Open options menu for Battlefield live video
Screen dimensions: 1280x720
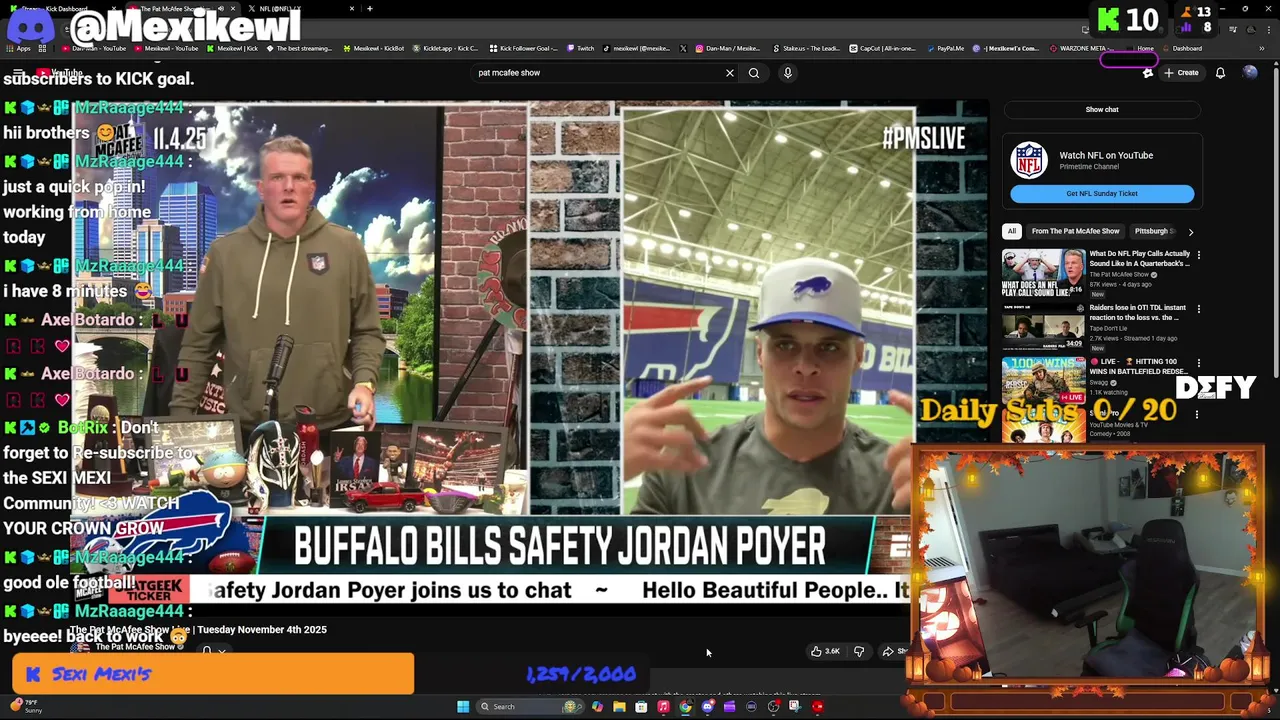pos(1198,363)
